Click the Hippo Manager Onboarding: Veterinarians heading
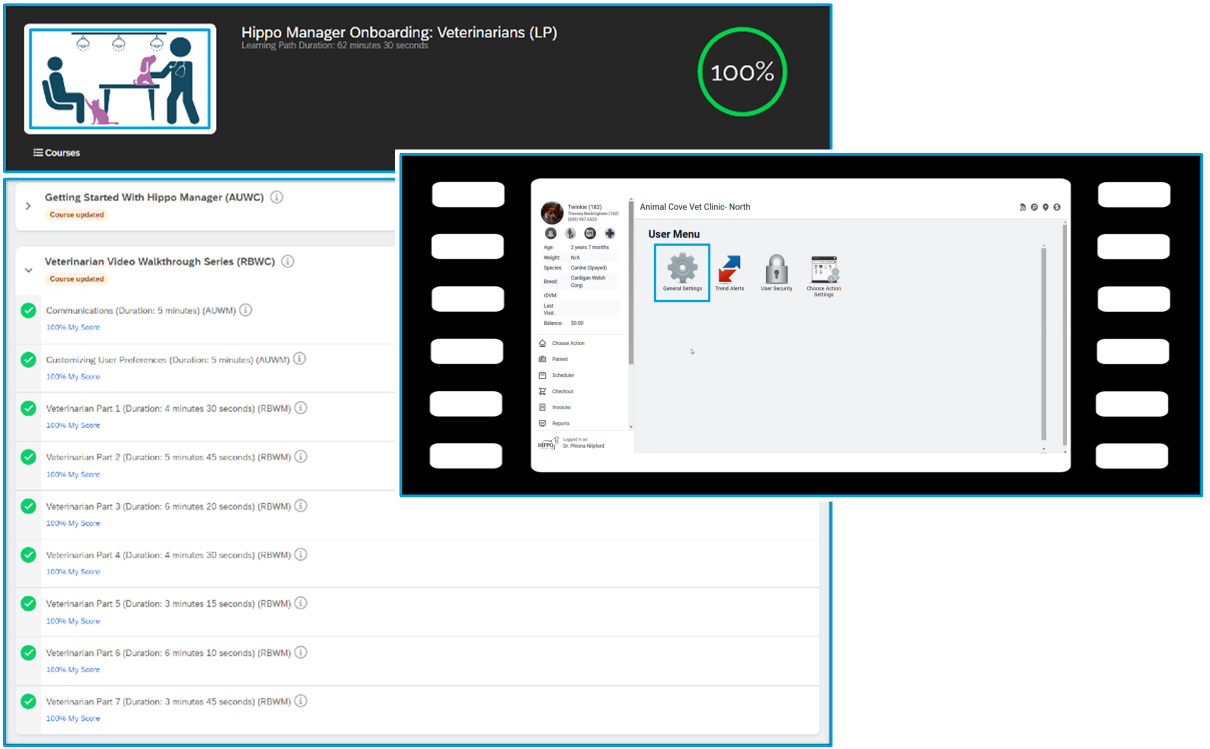Viewport: 1210px width, 749px height. 399,33
